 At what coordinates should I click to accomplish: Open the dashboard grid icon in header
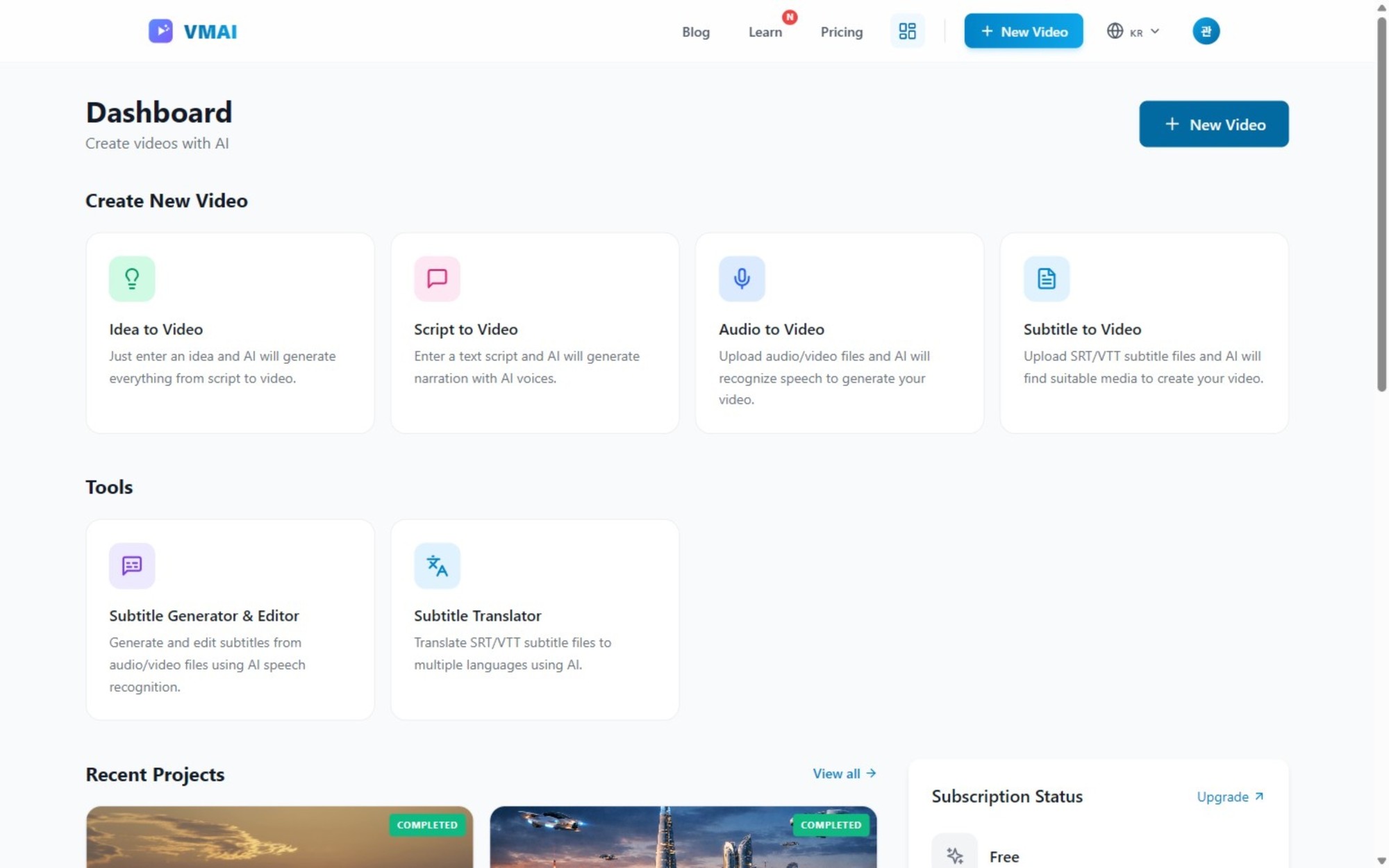click(x=908, y=31)
